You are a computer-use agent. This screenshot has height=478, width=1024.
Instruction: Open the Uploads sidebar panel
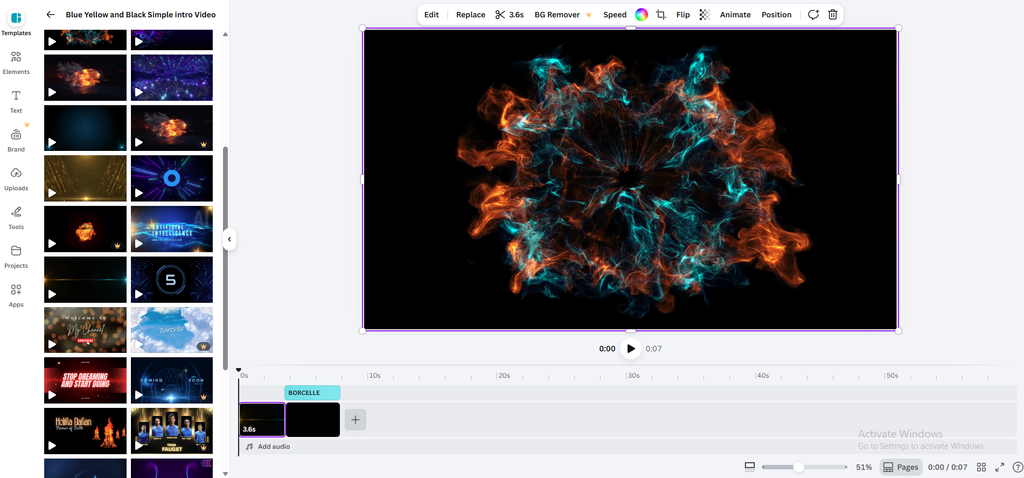(x=16, y=179)
